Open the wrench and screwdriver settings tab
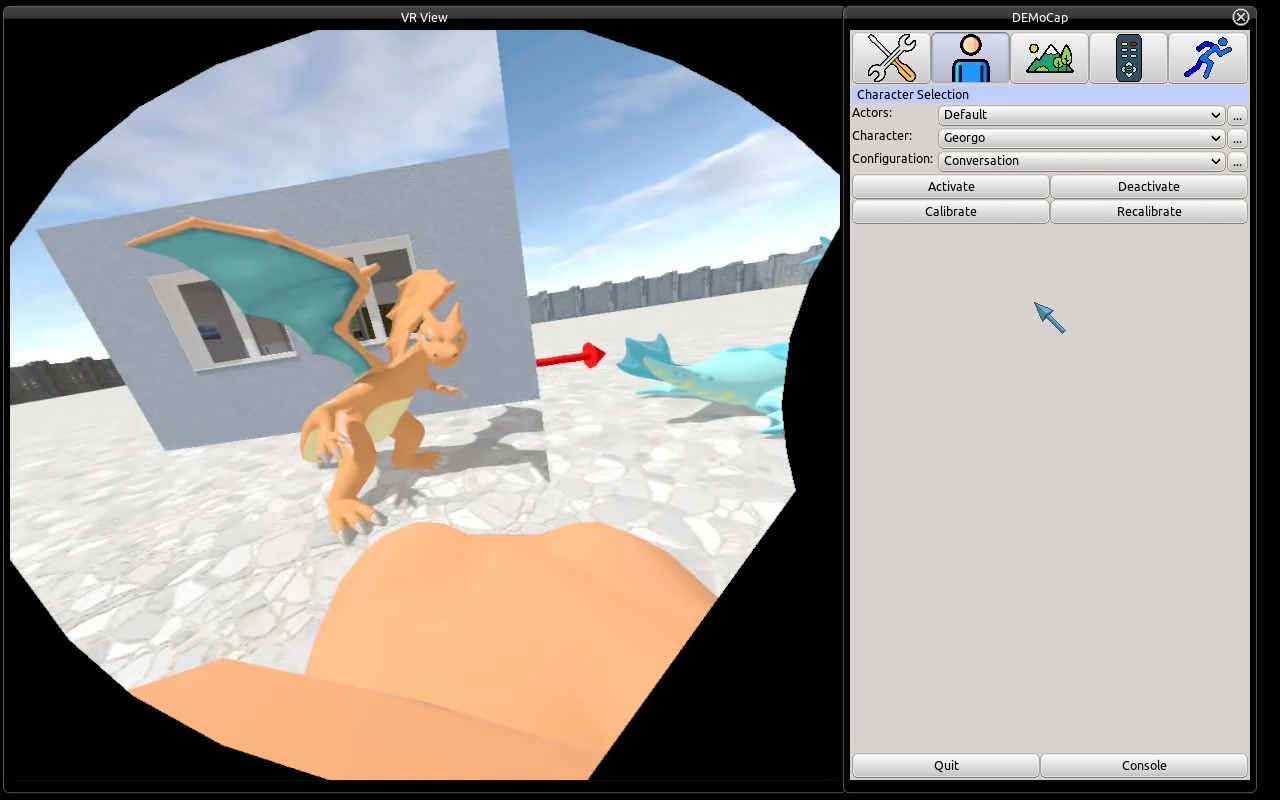The image size is (1280, 800). coord(891,57)
